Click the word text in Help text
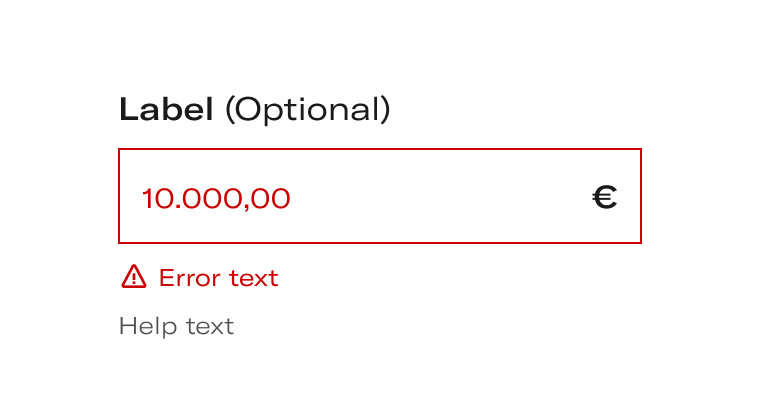The image size is (762, 416). [x=210, y=327]
